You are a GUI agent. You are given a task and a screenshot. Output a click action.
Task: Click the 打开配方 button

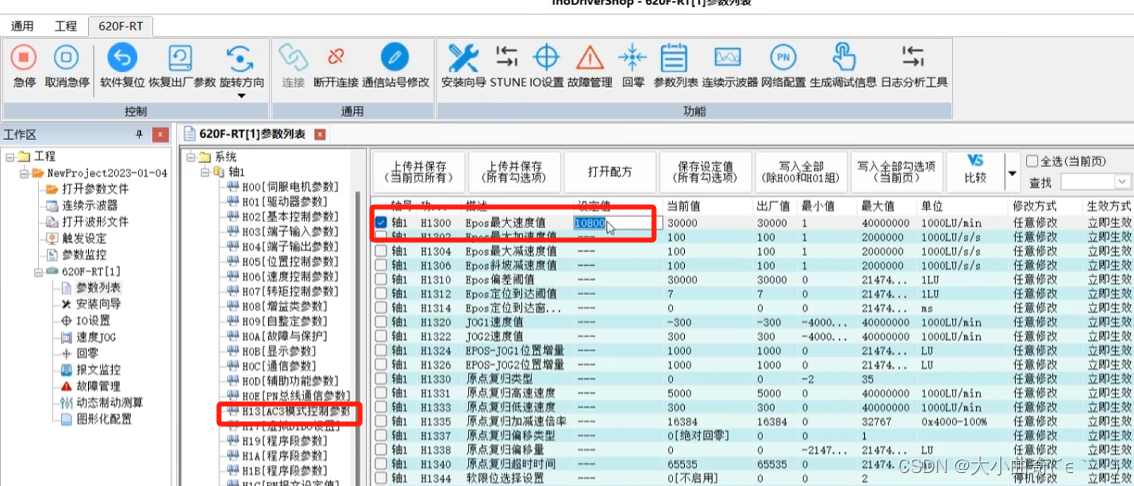pos(610,172)
